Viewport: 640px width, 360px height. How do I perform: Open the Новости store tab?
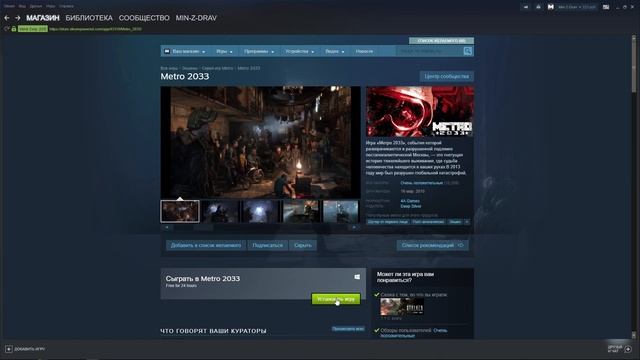364,51
